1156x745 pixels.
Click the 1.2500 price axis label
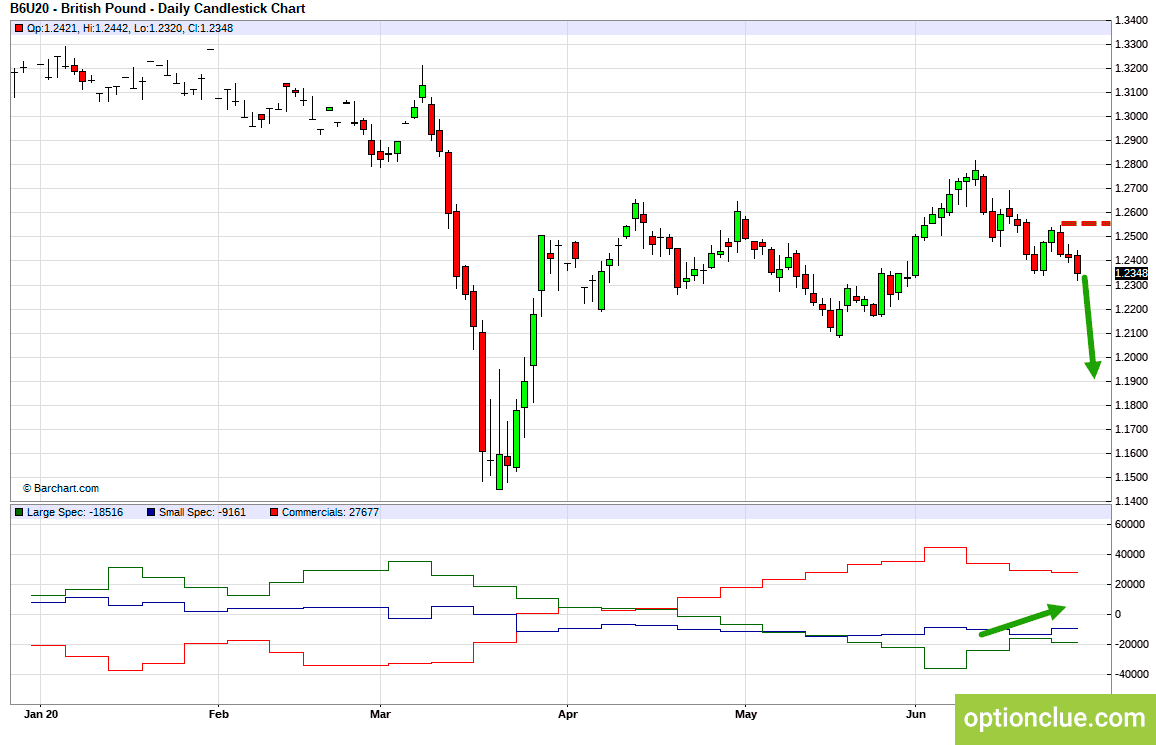click(1131, 237)
